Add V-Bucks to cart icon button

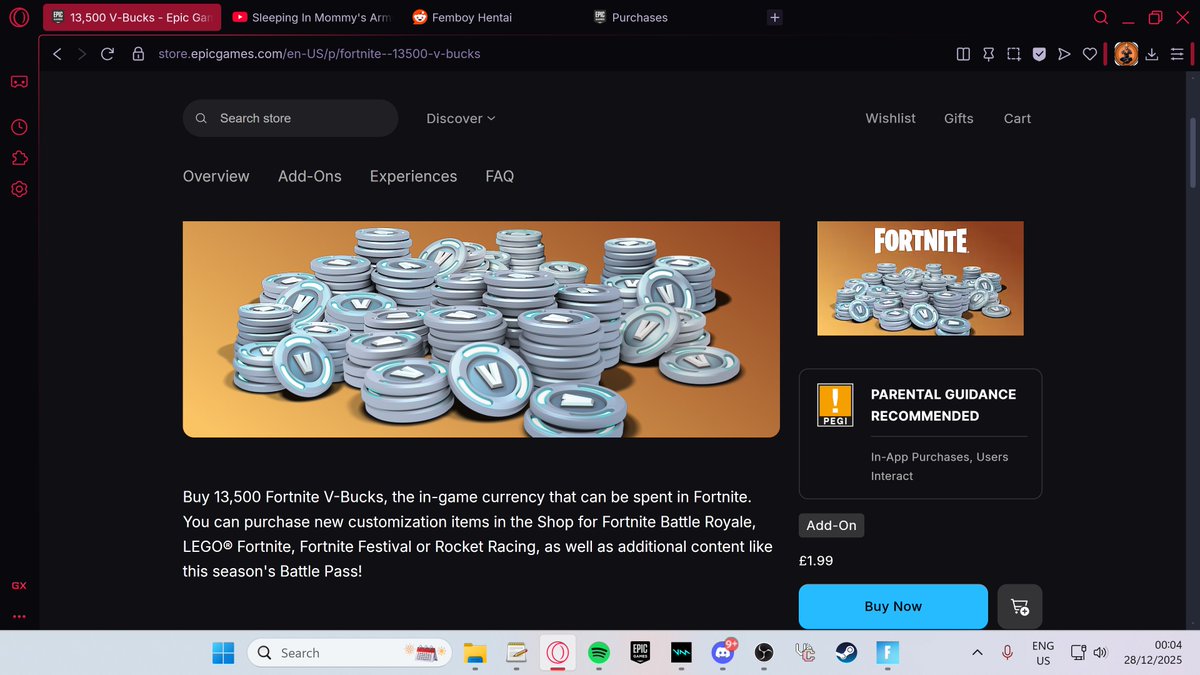tap(1020, 606)
